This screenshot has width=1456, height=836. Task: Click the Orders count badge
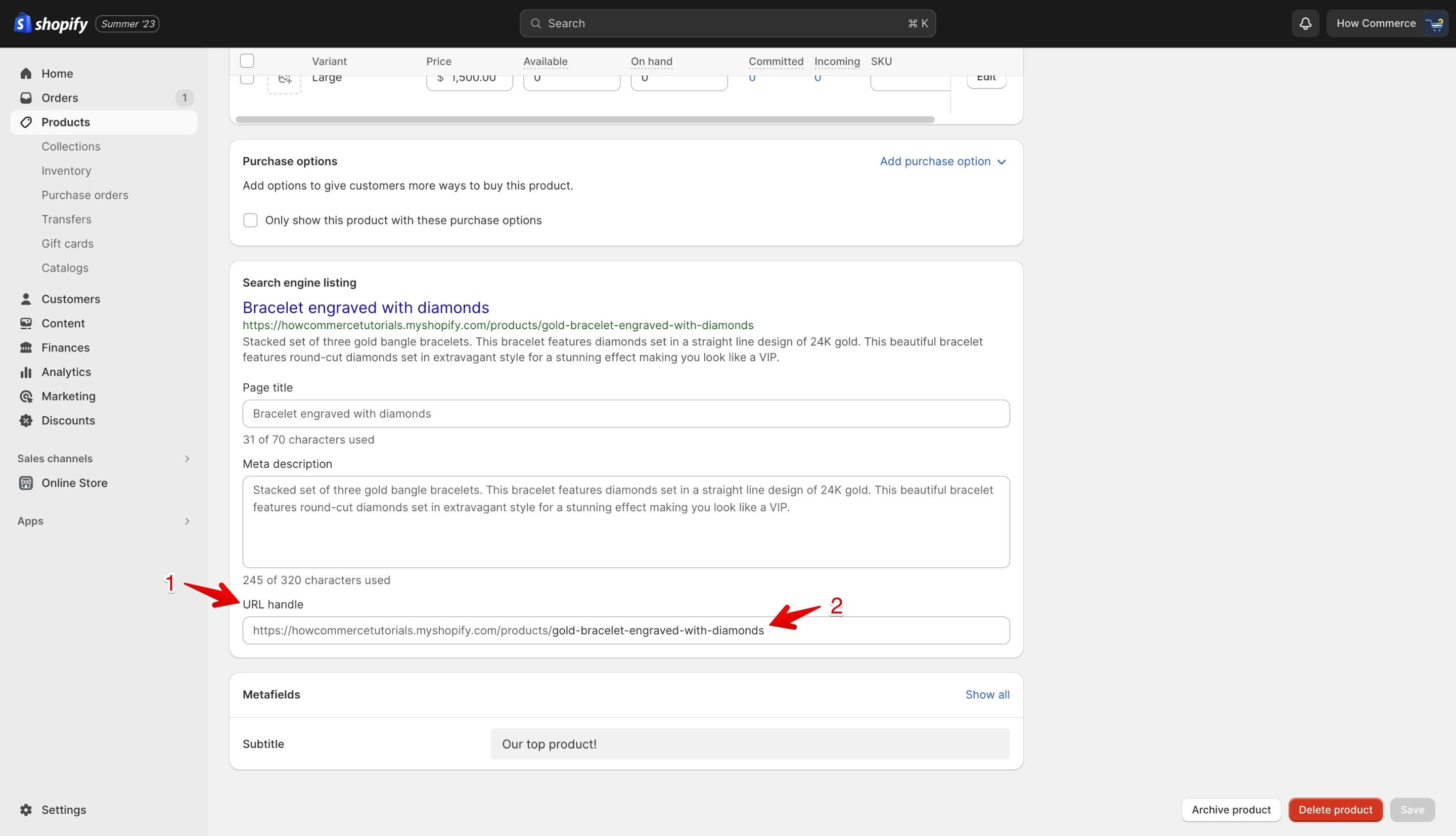tap(184, 98)
